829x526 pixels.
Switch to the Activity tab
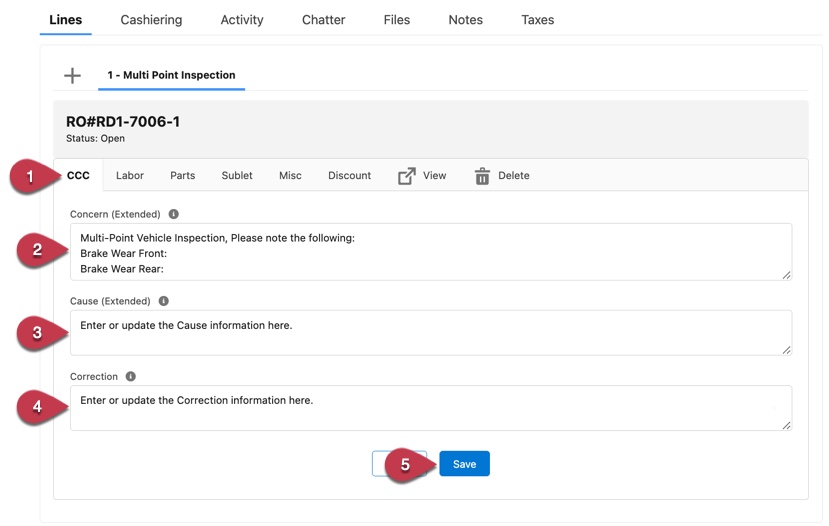(242, 20)
